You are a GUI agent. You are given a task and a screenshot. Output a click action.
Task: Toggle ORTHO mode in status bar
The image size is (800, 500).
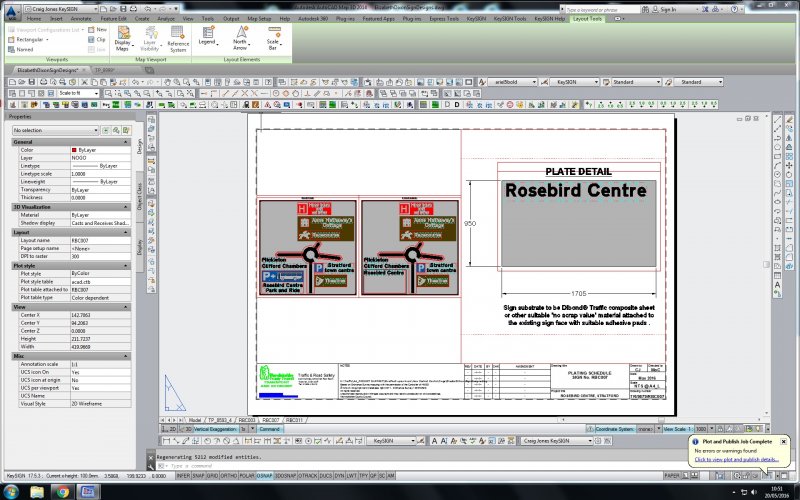coord(228,476)
